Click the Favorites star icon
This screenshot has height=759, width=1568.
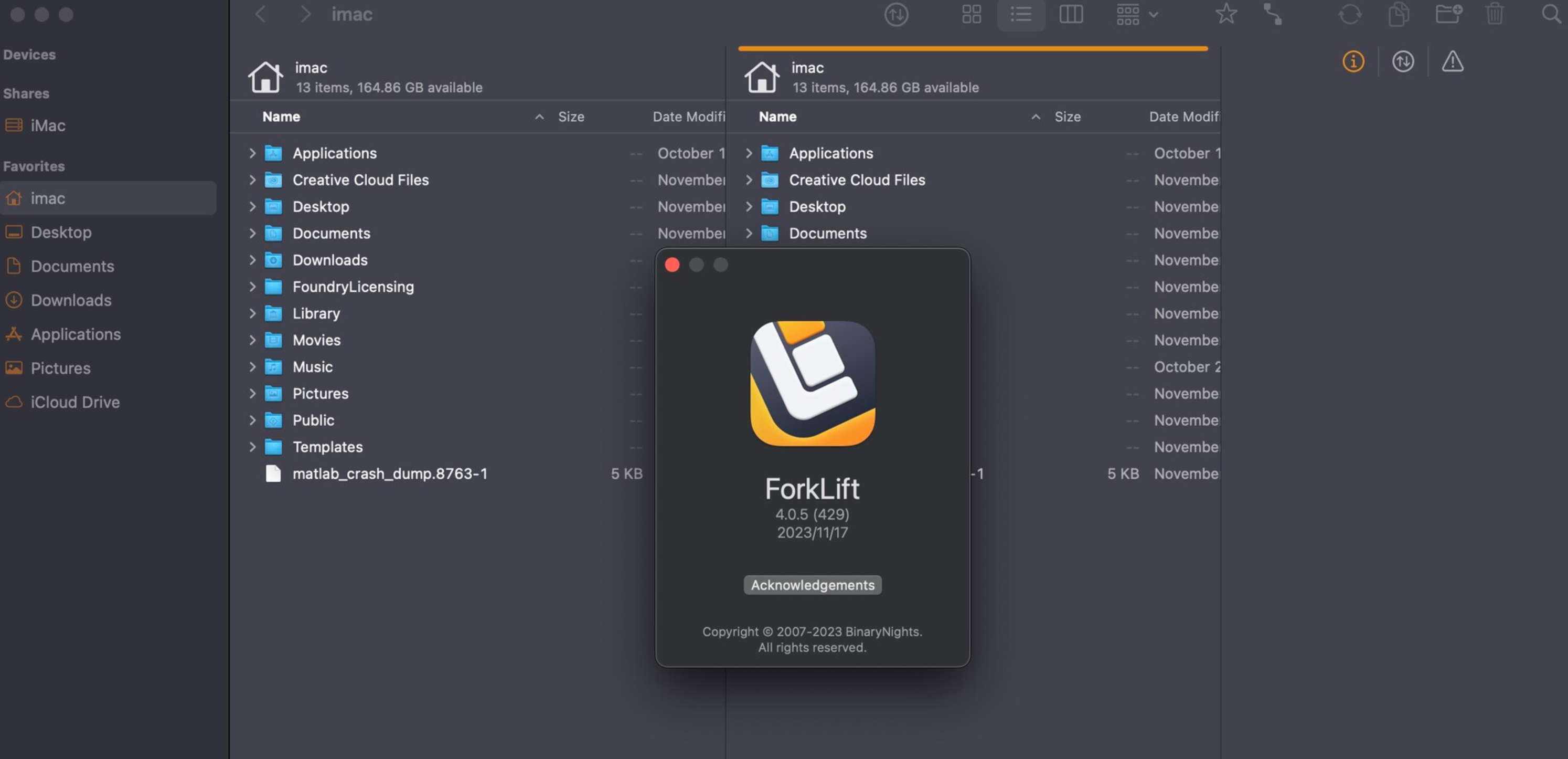coord(1226,14)
